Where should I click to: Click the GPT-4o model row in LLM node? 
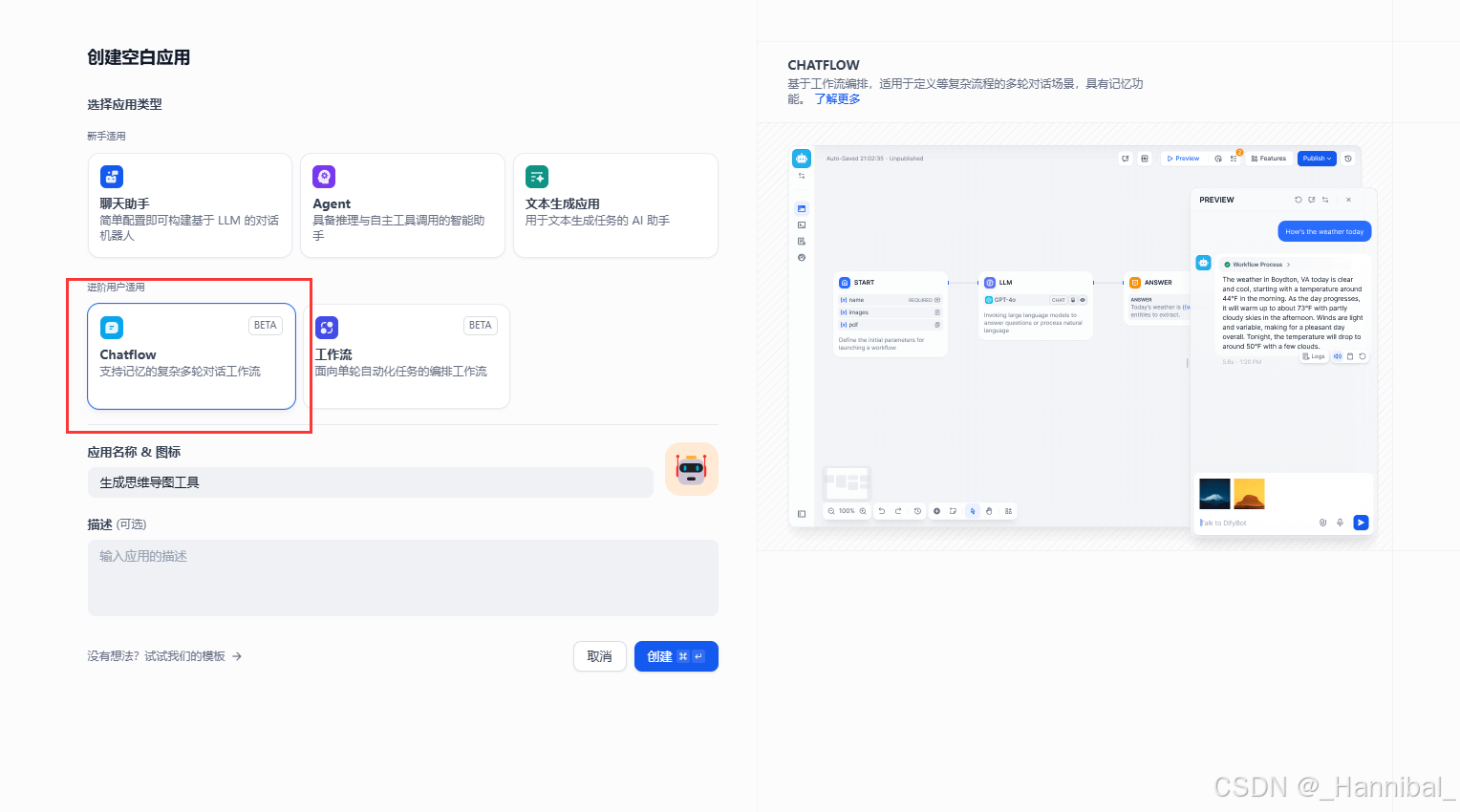click(x=1036, y=300)
